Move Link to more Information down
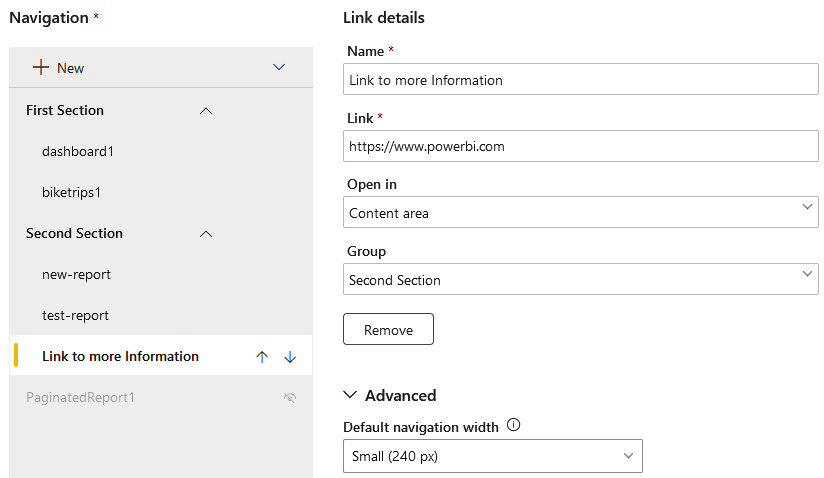824x478 pixels. point(290,357)
